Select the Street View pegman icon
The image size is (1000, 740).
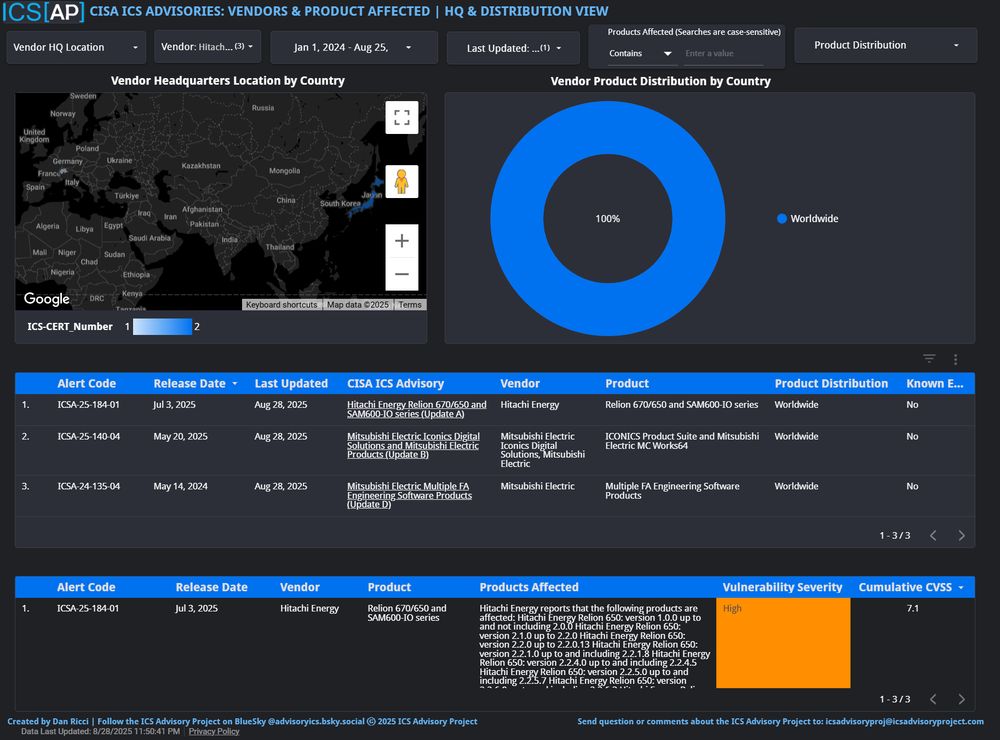[x=402, y=182]
